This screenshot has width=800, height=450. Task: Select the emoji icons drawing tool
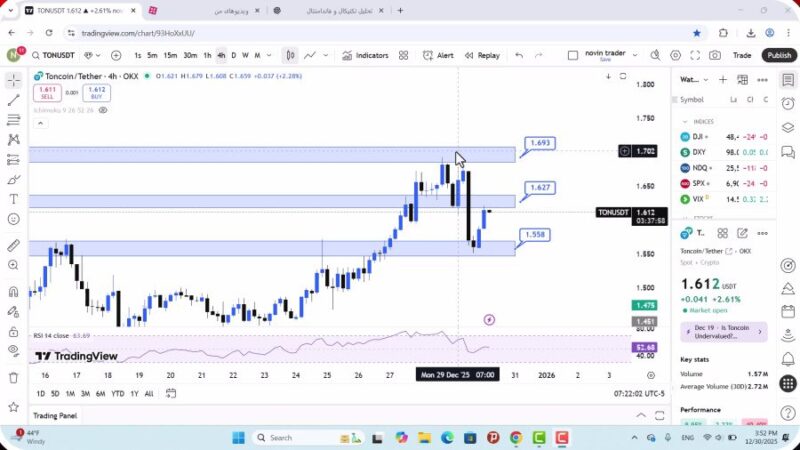click(13, 218)
